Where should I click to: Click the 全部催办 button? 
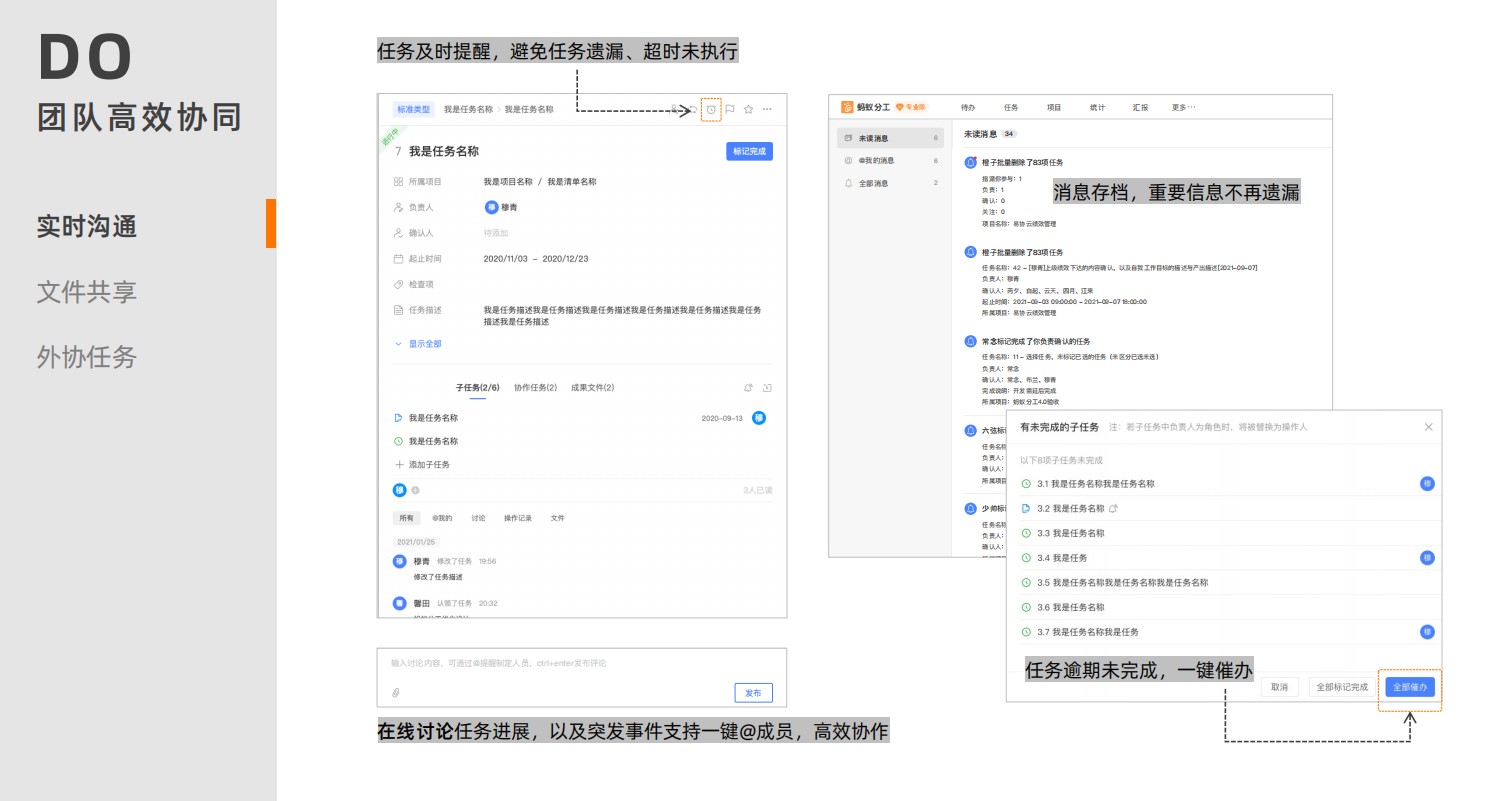[1409, 687]
